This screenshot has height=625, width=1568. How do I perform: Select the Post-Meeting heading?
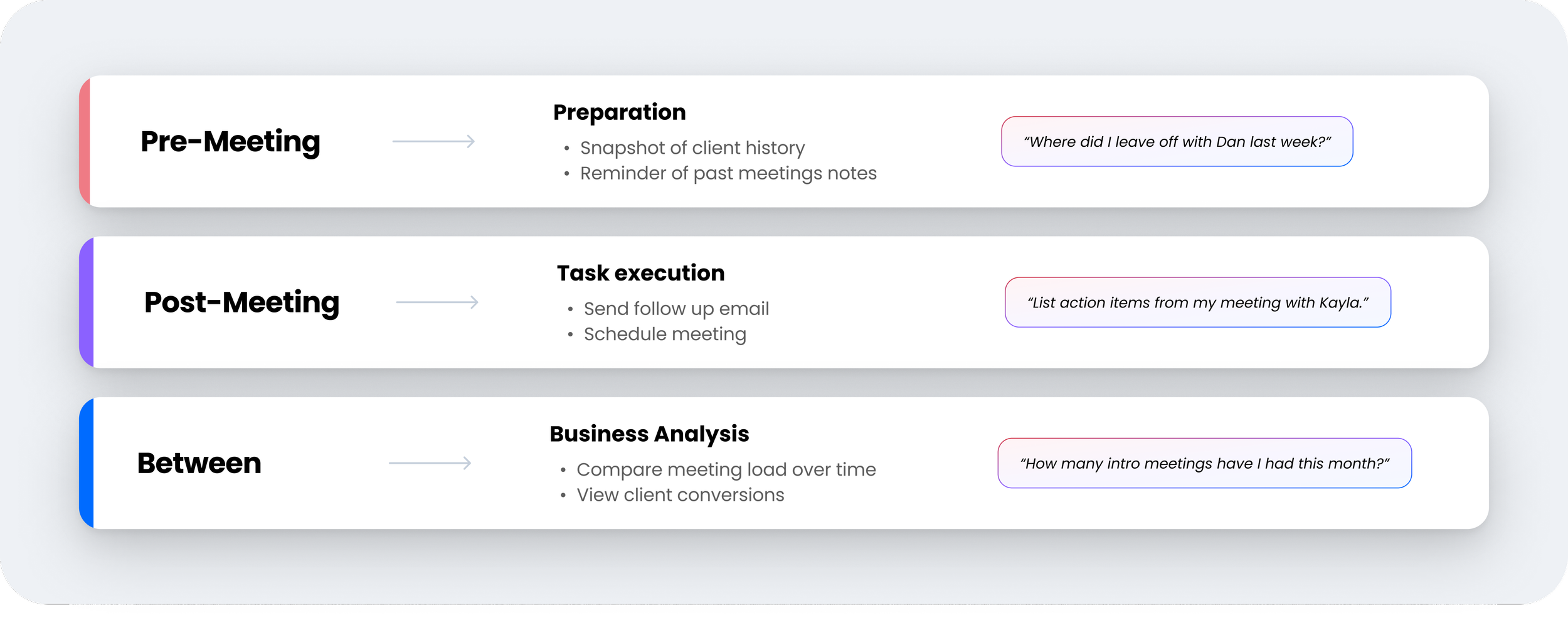point(241,303)
